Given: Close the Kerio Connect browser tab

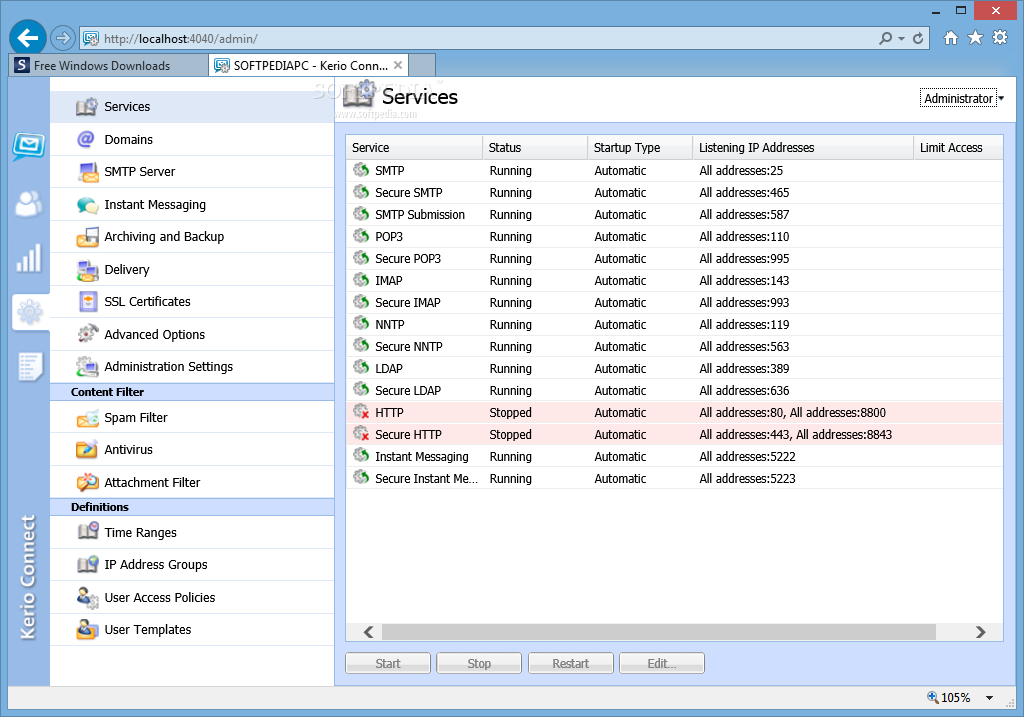Looking at the screenshot, I should pyautogui.click(x=398, y=65).
